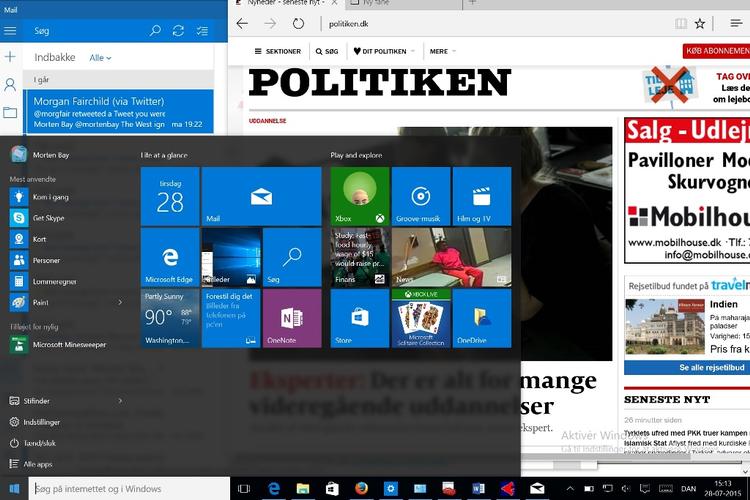
Task: Open Task View from the taskbar
Action: [244, 489]
